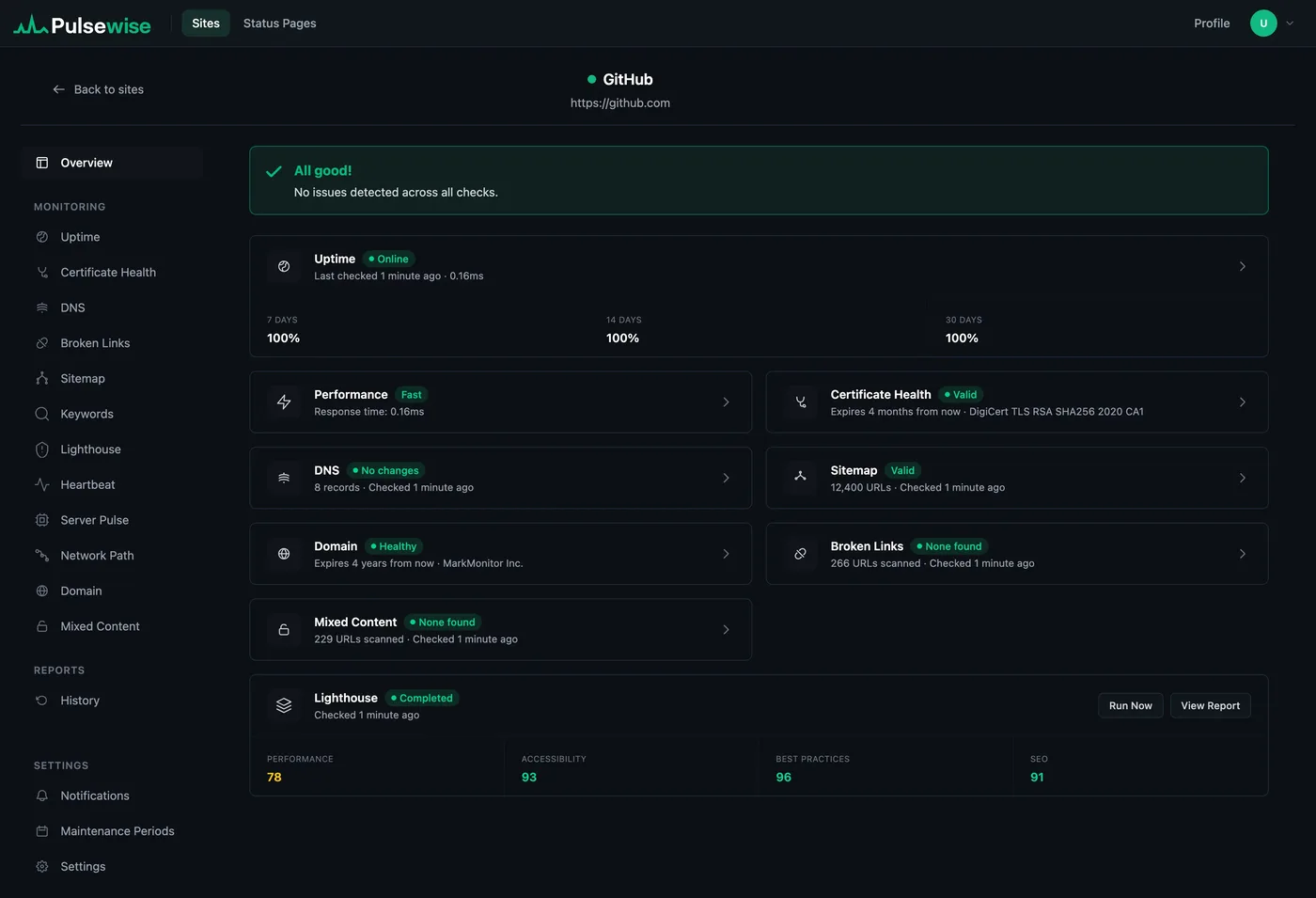The height and width of the screenshot is (898, 1316).
Task: Click the 30 days 100% uptime value
Action: [963, 339]
